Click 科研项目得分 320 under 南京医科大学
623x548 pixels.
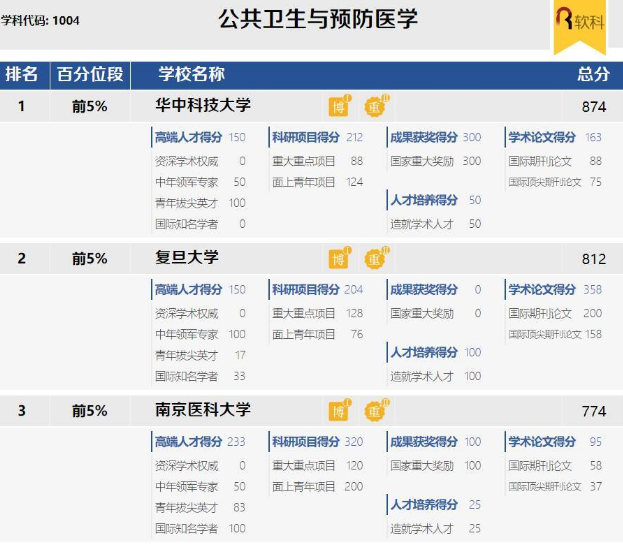tap(317, 442)
